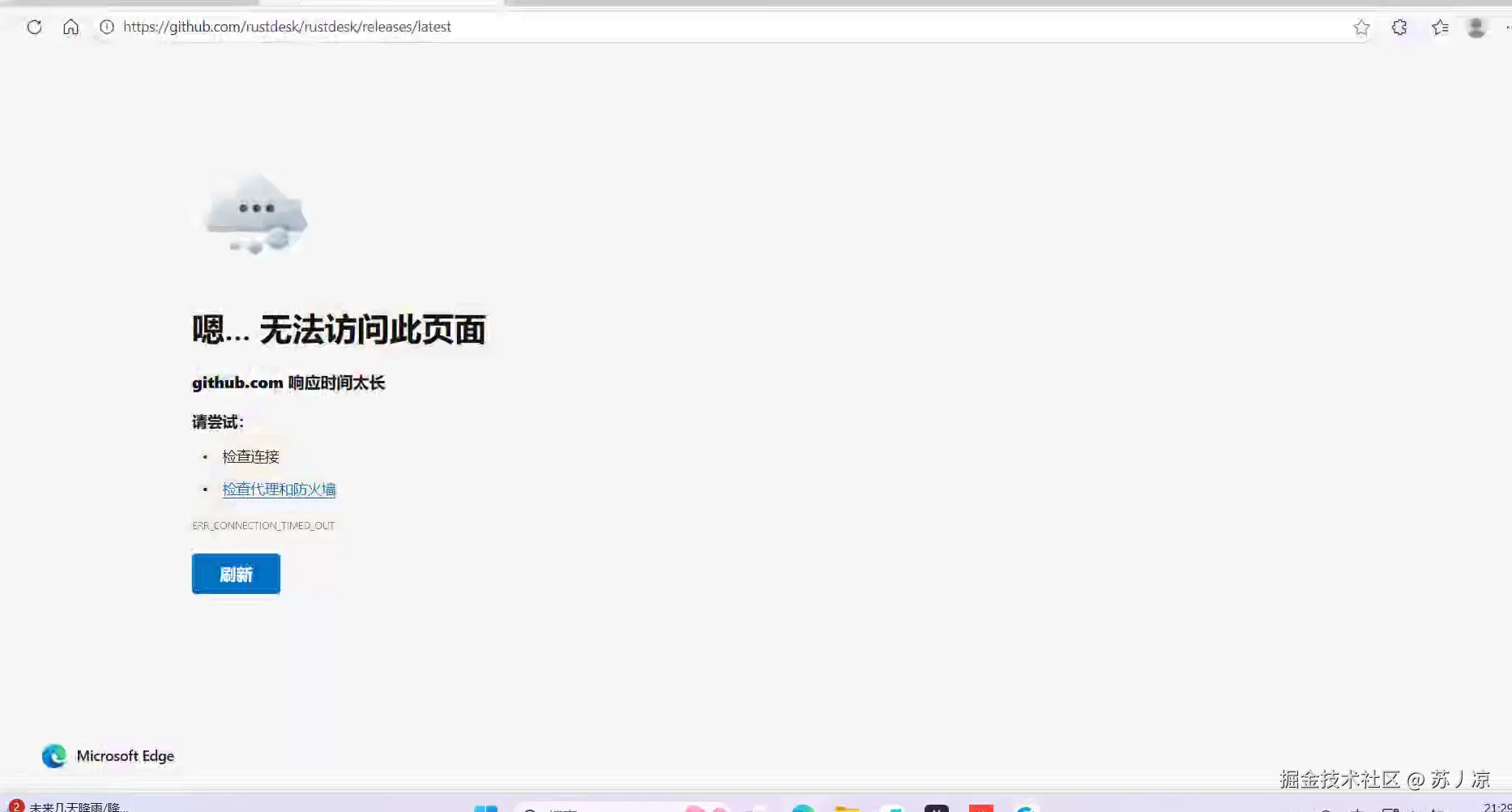Click the '请尝试:' label
This screenshot has height=812, width=1512.
(x=217, y=422)
